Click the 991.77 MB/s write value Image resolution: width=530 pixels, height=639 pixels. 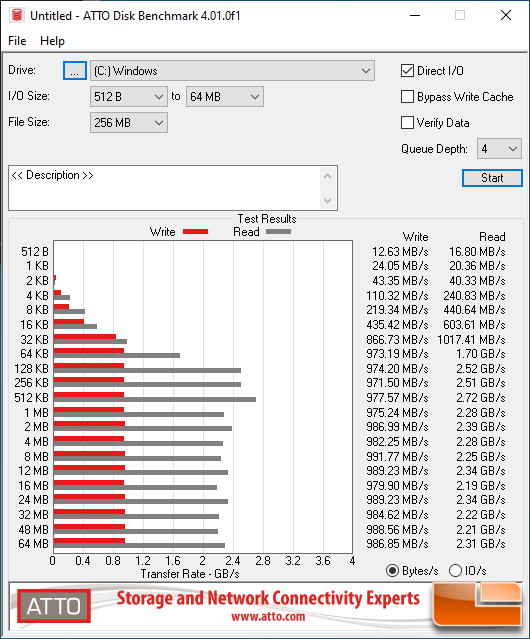pyautogui.click(x=397, y=456)
